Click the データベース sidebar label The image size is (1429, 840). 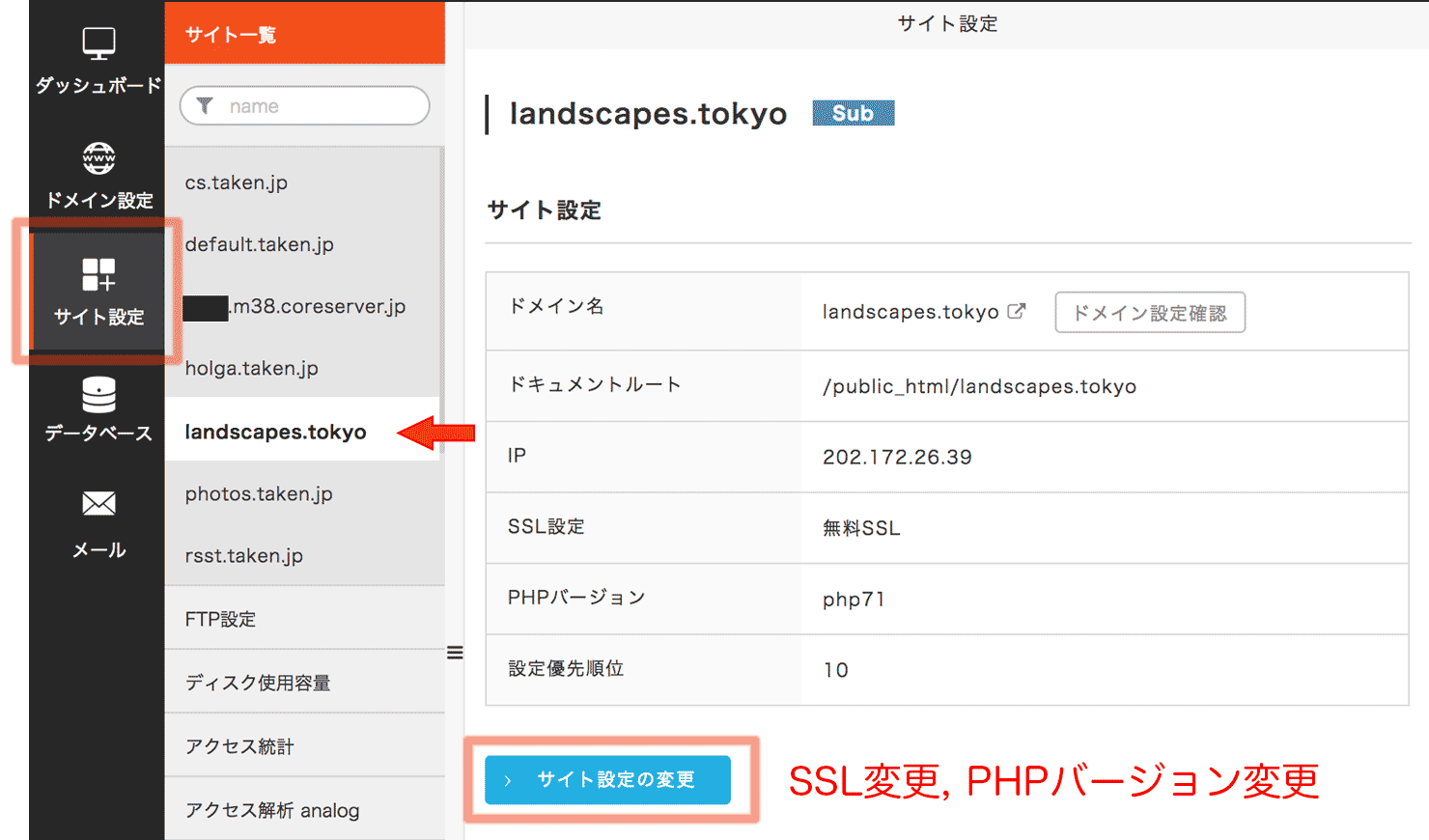(x=98, y=433)
